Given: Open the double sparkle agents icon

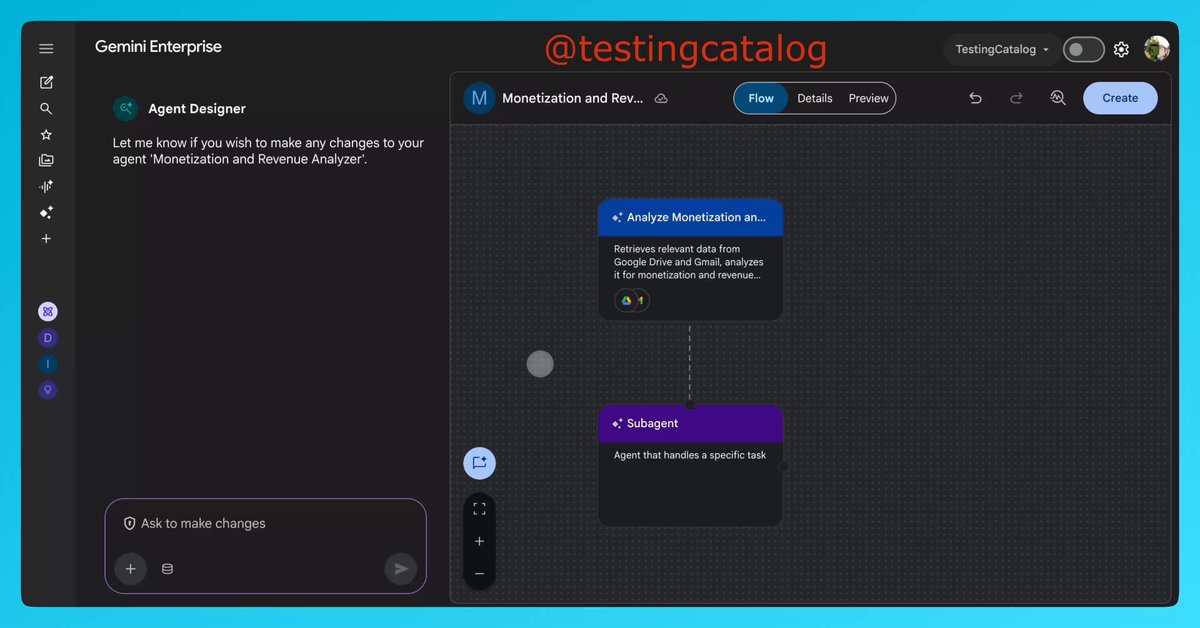Looking at the screenshot, I should coord(46,212).
